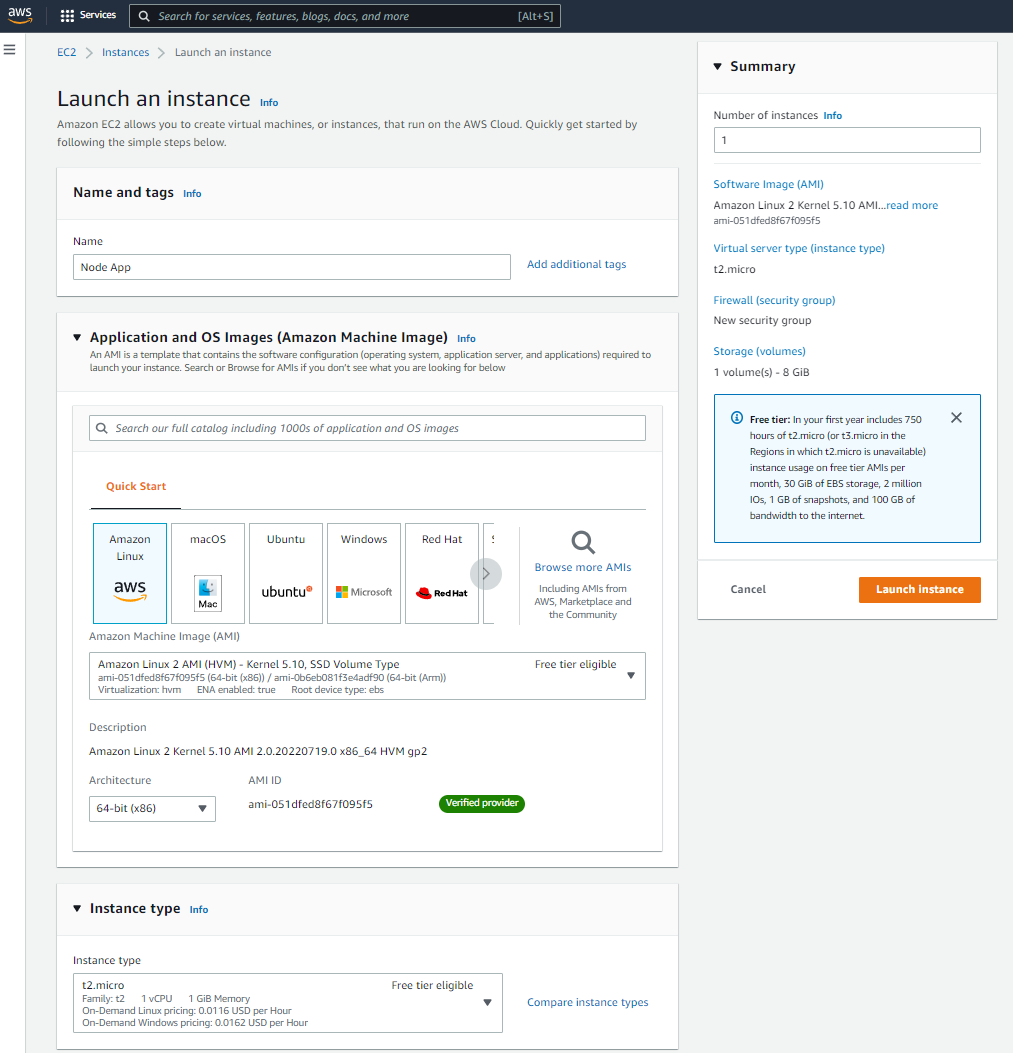The height and width of the screenshot is (1053, 1013).
Task: Collapse the Summary panel
Action: coord(717,66)
